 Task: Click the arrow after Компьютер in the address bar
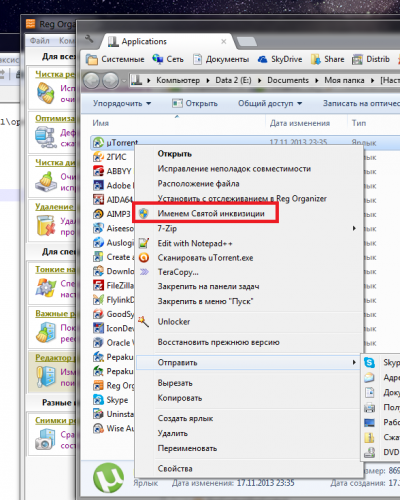[x=208, y=80]
